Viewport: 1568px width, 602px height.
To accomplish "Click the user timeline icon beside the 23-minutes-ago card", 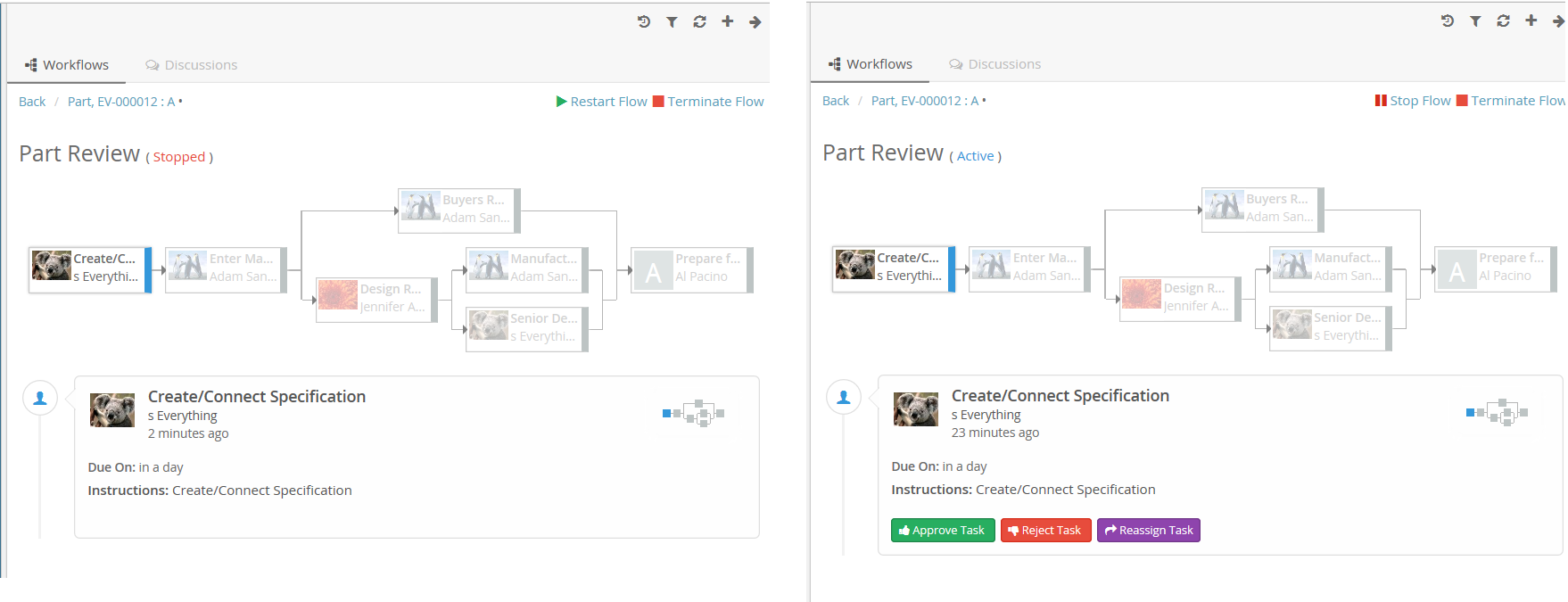I will (x=844, y=397).
